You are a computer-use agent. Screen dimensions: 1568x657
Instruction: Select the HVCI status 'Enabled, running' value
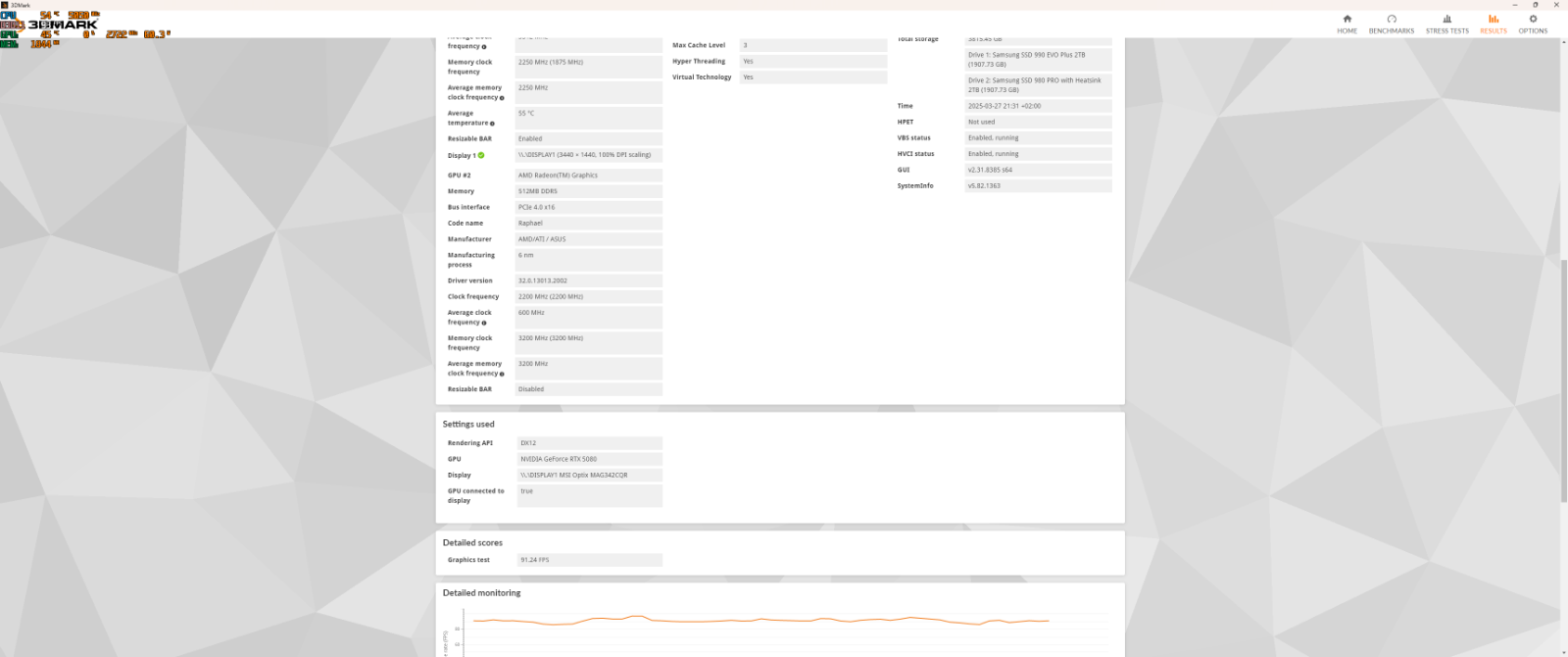point(1038,154)
